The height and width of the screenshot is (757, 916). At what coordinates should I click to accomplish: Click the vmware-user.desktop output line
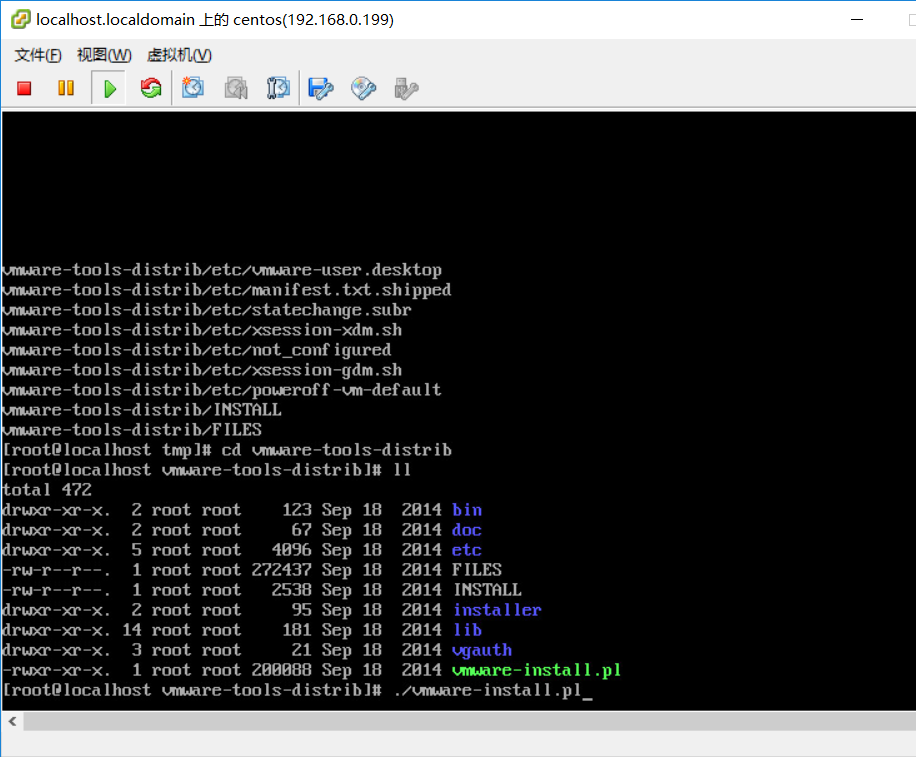(222, 270)
